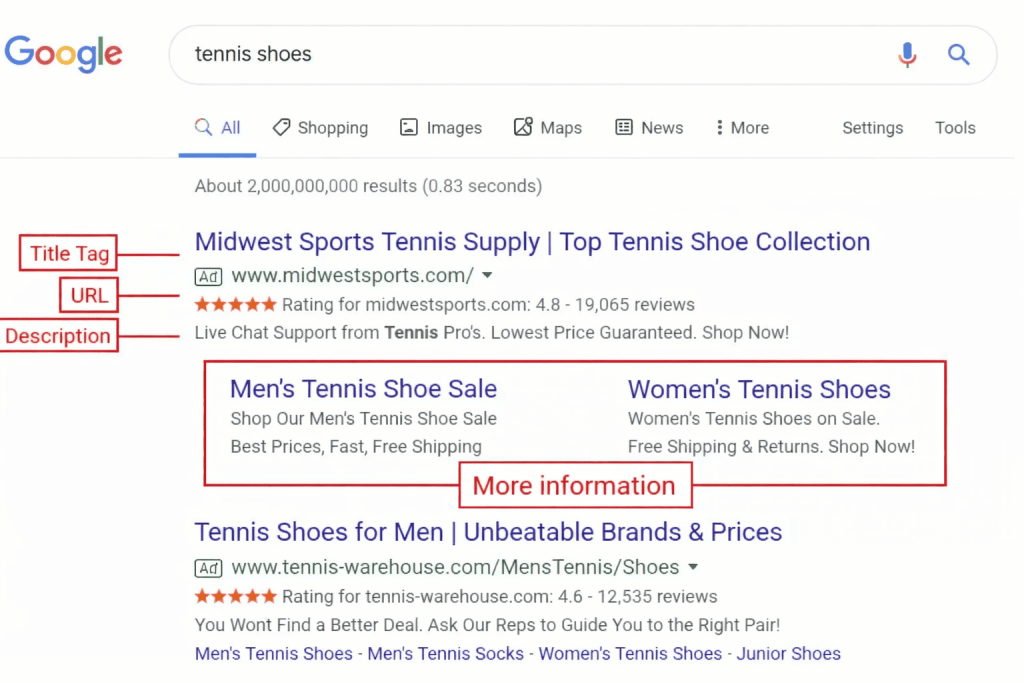1024x683 pixels.
Task: Open the Tools menu
Action: (x=955, y=127)
